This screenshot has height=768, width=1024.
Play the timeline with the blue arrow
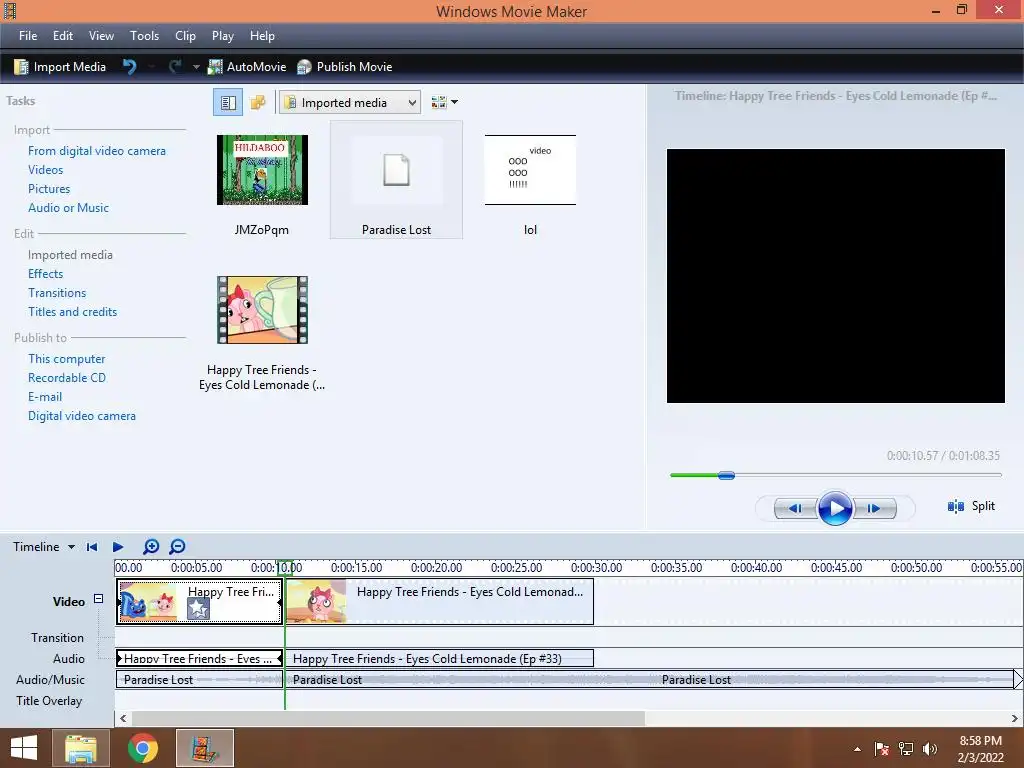click(118, 547)
